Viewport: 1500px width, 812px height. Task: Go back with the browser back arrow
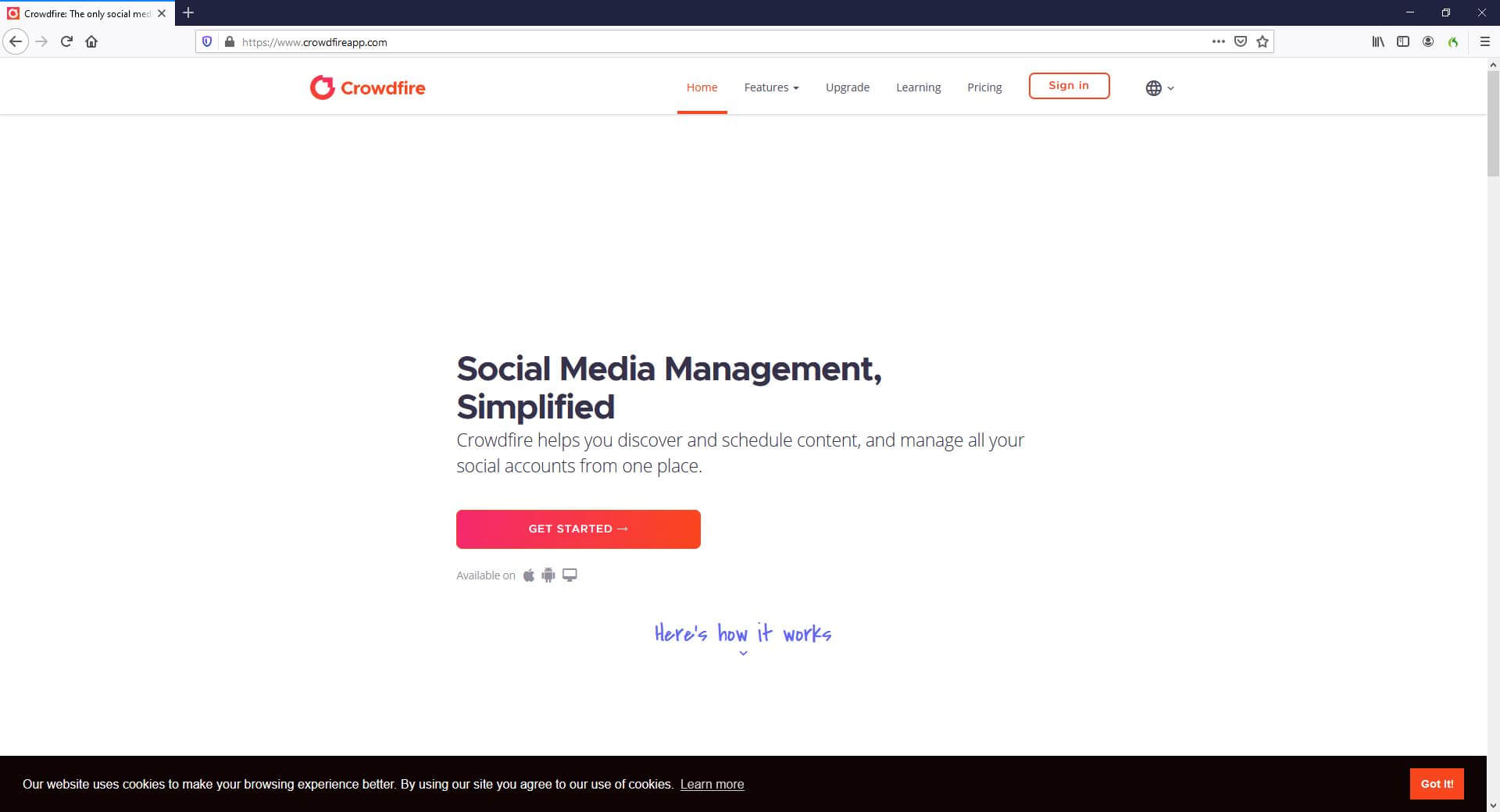point(16,41)
